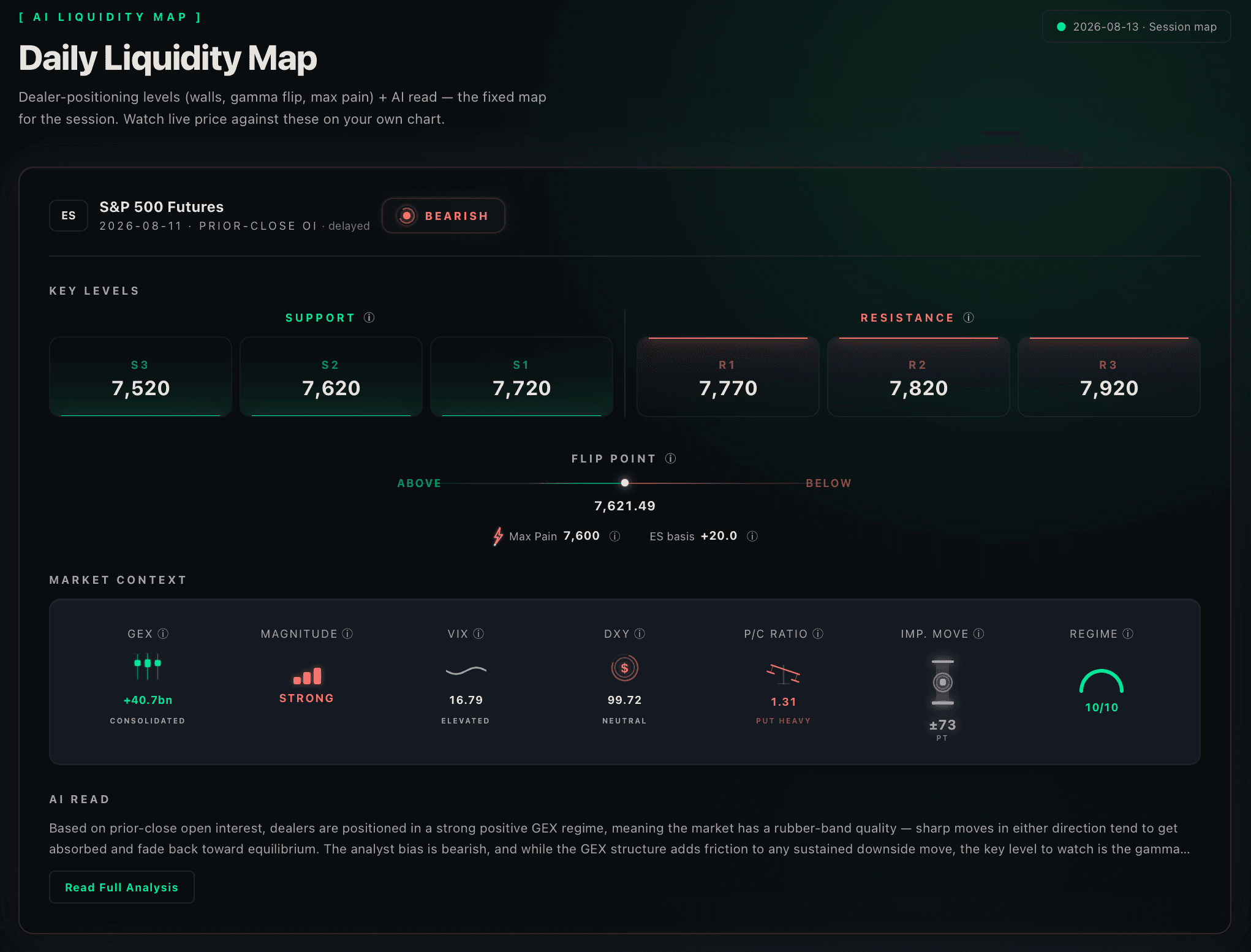The height and width of the screenshot is (952, 1251).
Task: Click the VIX value 16.79
Action: (466, 700)
